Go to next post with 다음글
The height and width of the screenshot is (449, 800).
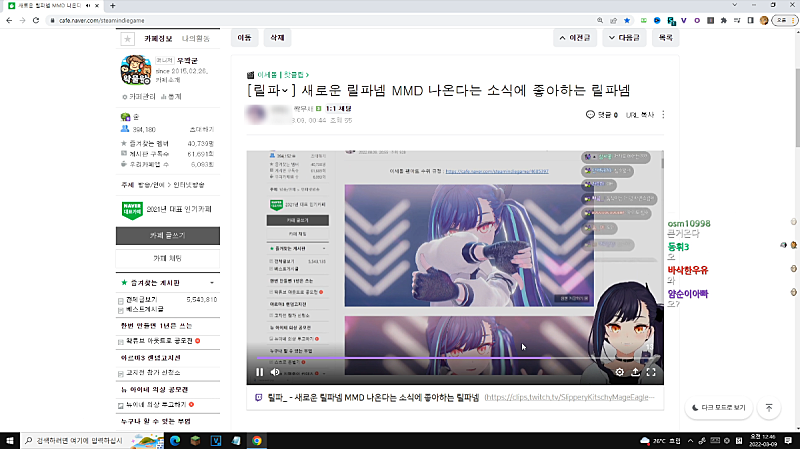tap(624, 38)
